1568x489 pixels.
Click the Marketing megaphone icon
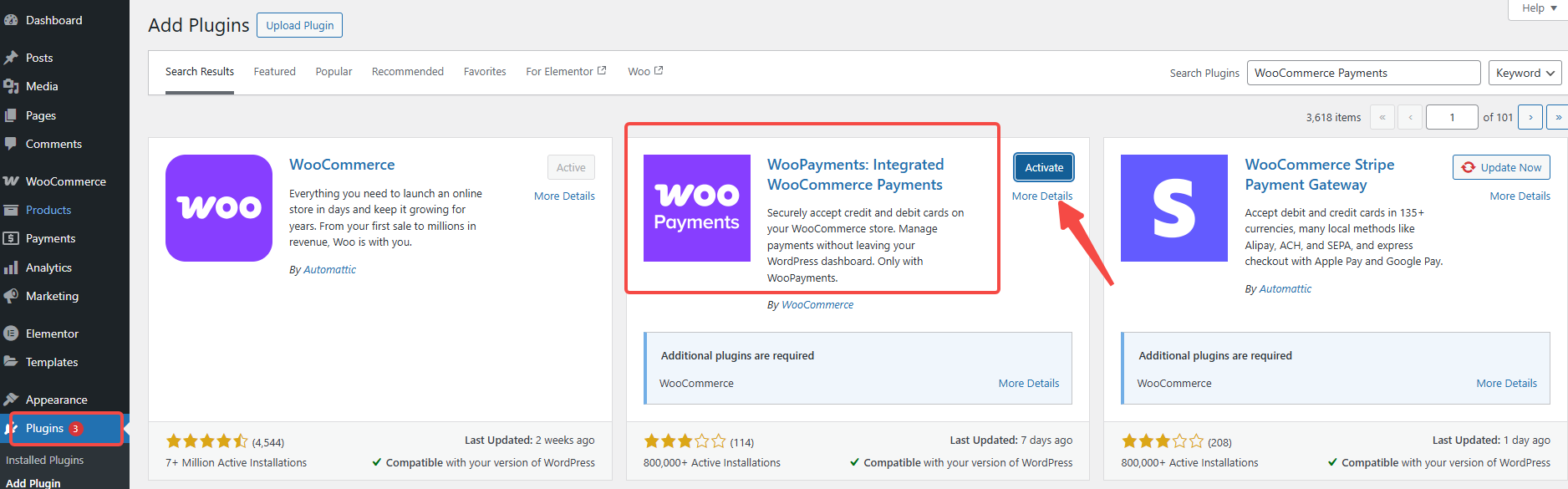click(x=11, y=296)
